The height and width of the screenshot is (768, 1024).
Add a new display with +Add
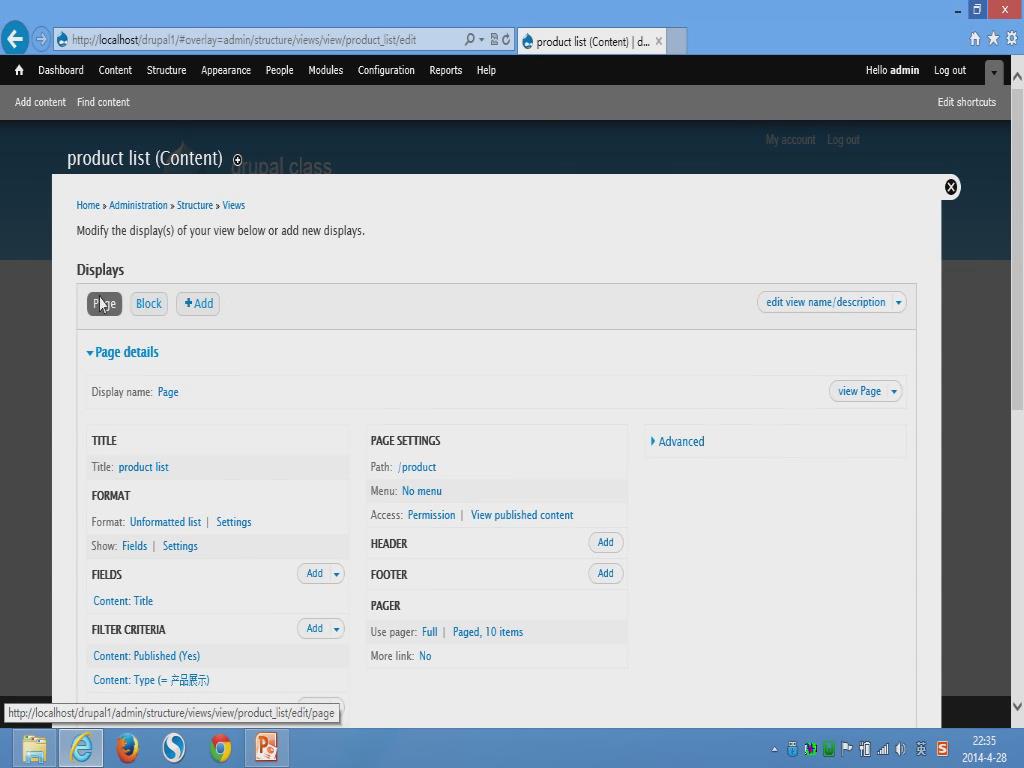(199, 304)
